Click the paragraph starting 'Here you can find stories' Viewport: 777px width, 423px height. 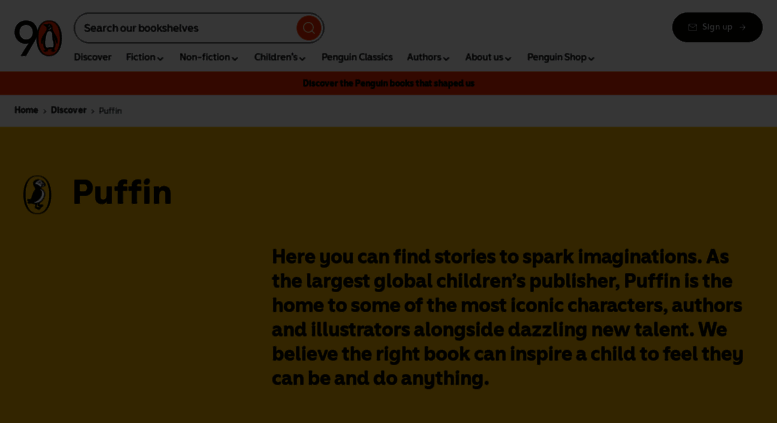(507, 317)
